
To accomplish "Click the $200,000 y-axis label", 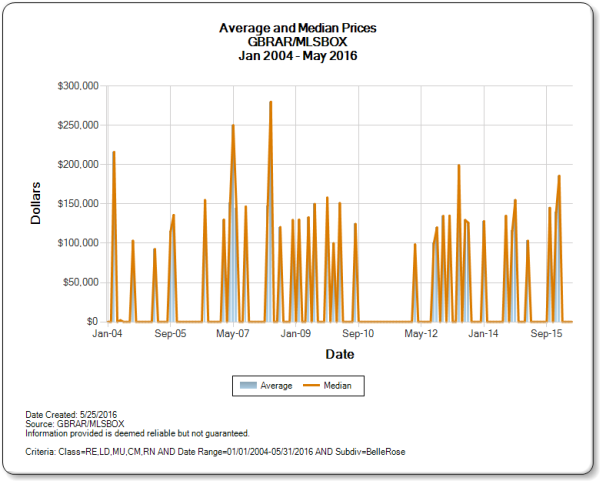I will [78, 165].
